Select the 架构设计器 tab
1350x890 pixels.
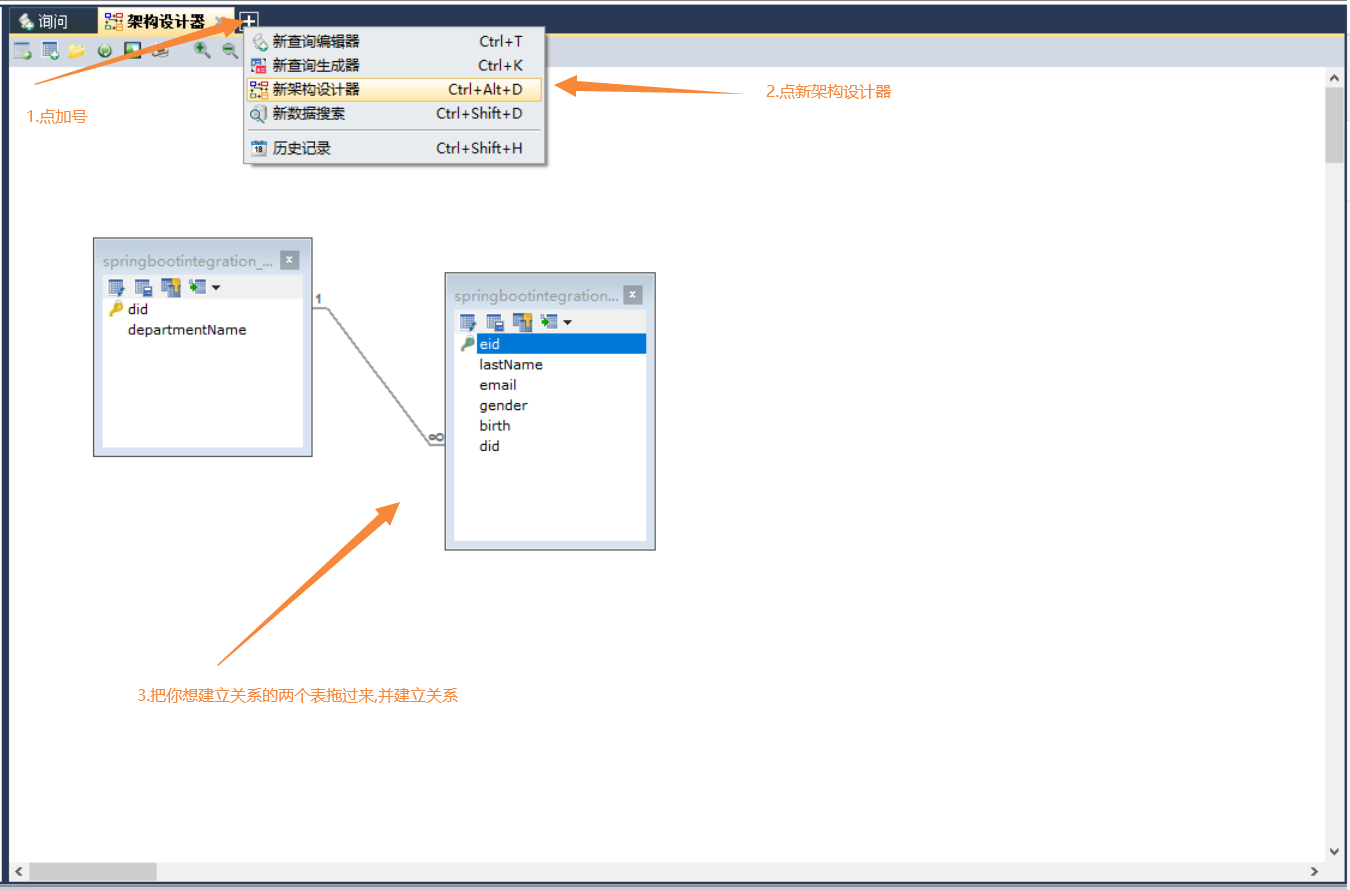click(165, 21)
